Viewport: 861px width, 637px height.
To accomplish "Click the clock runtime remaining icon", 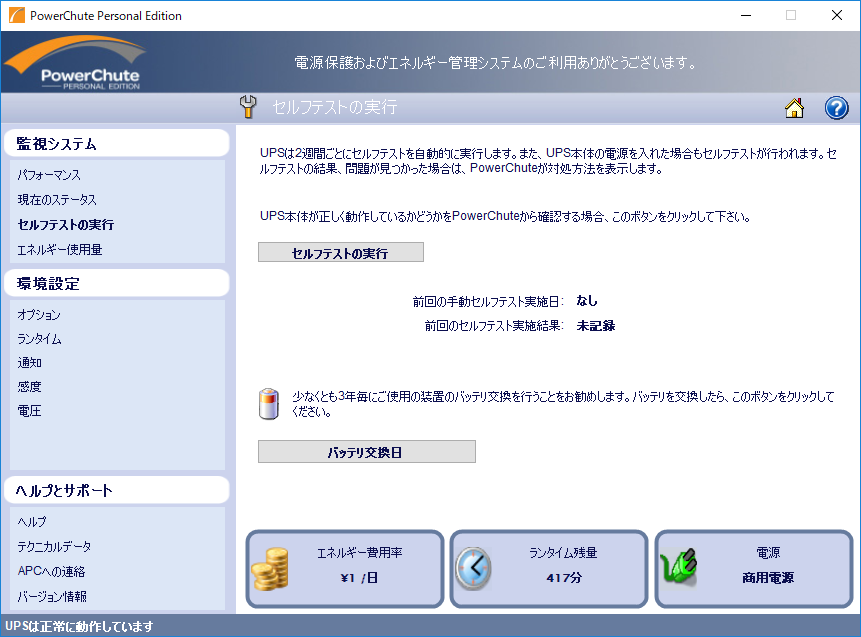I will coord(473,569).
